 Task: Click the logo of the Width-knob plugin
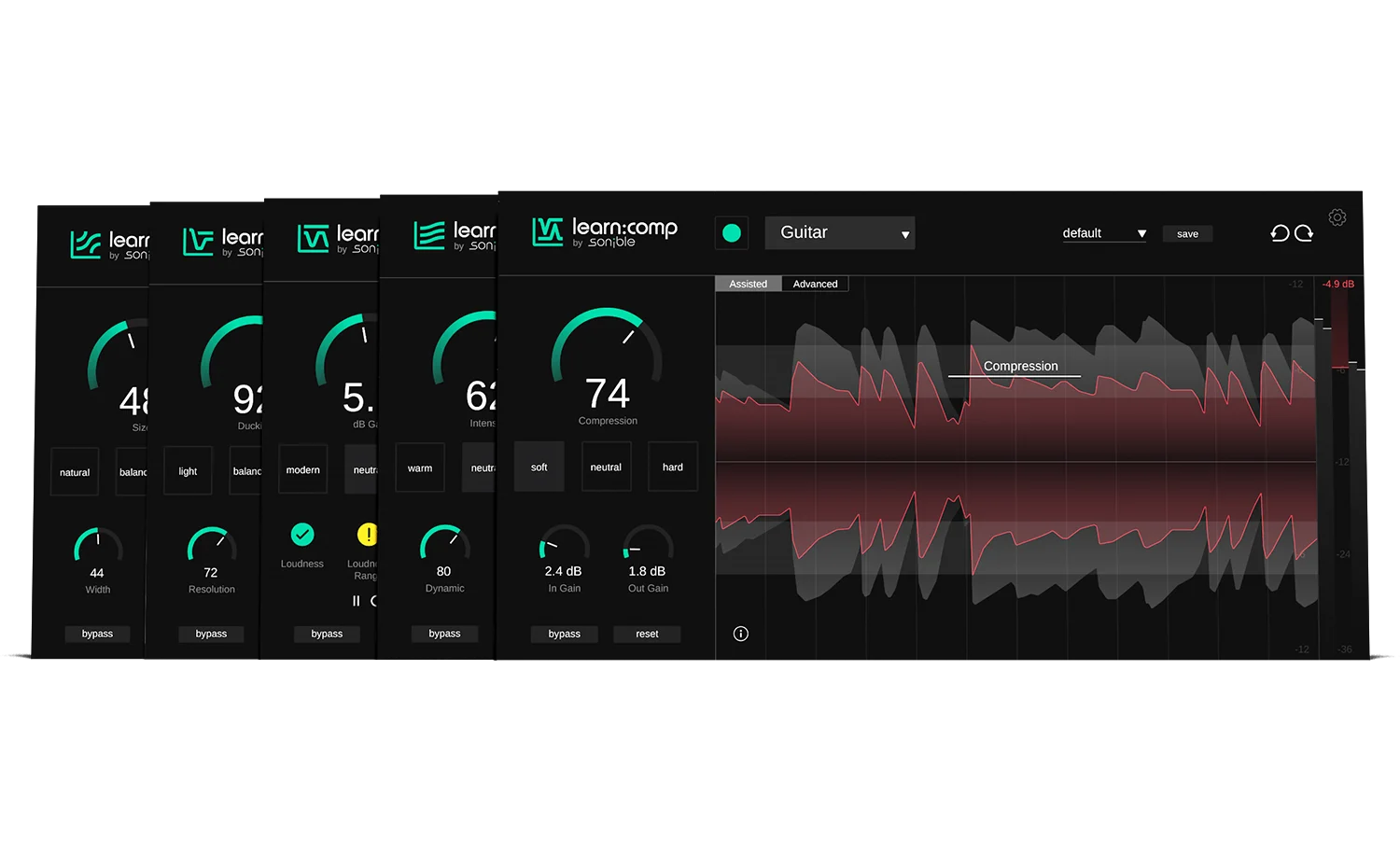click(86, 244)
